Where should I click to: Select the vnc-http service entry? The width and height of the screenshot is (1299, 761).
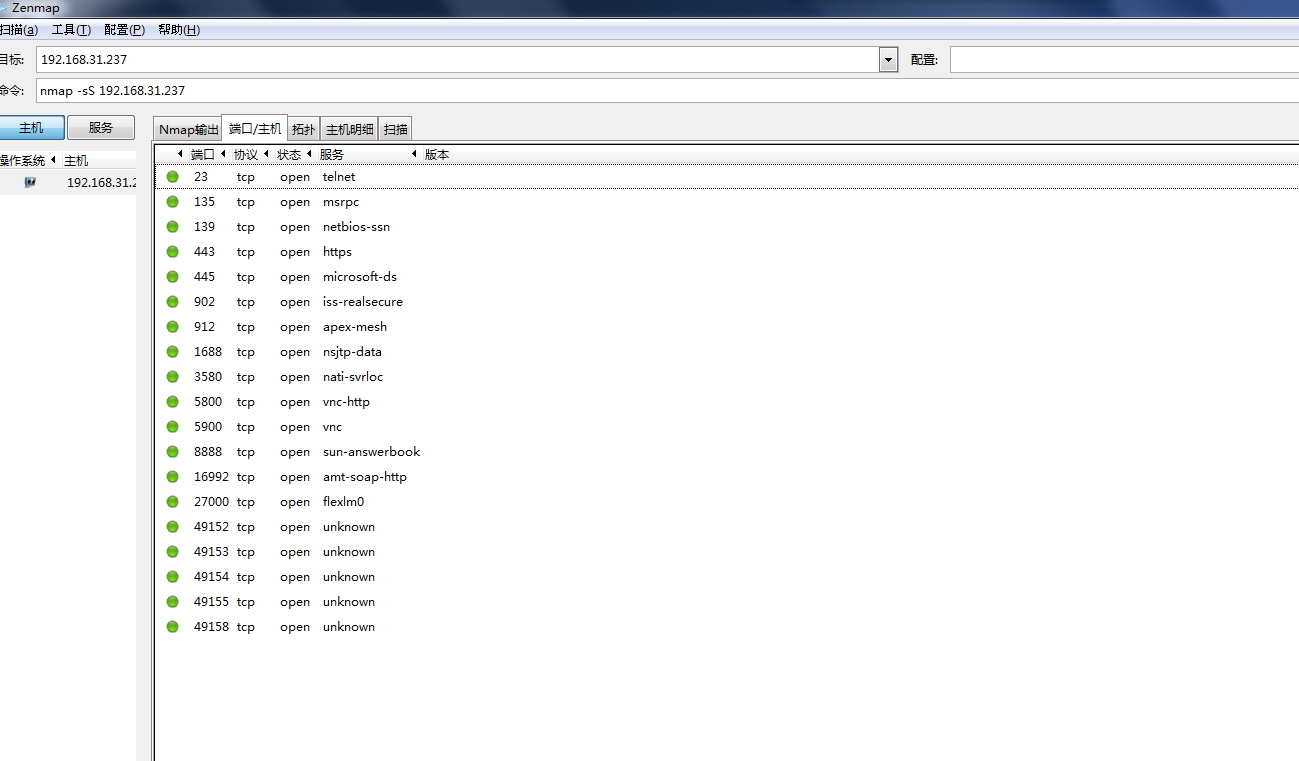point(346,402)
